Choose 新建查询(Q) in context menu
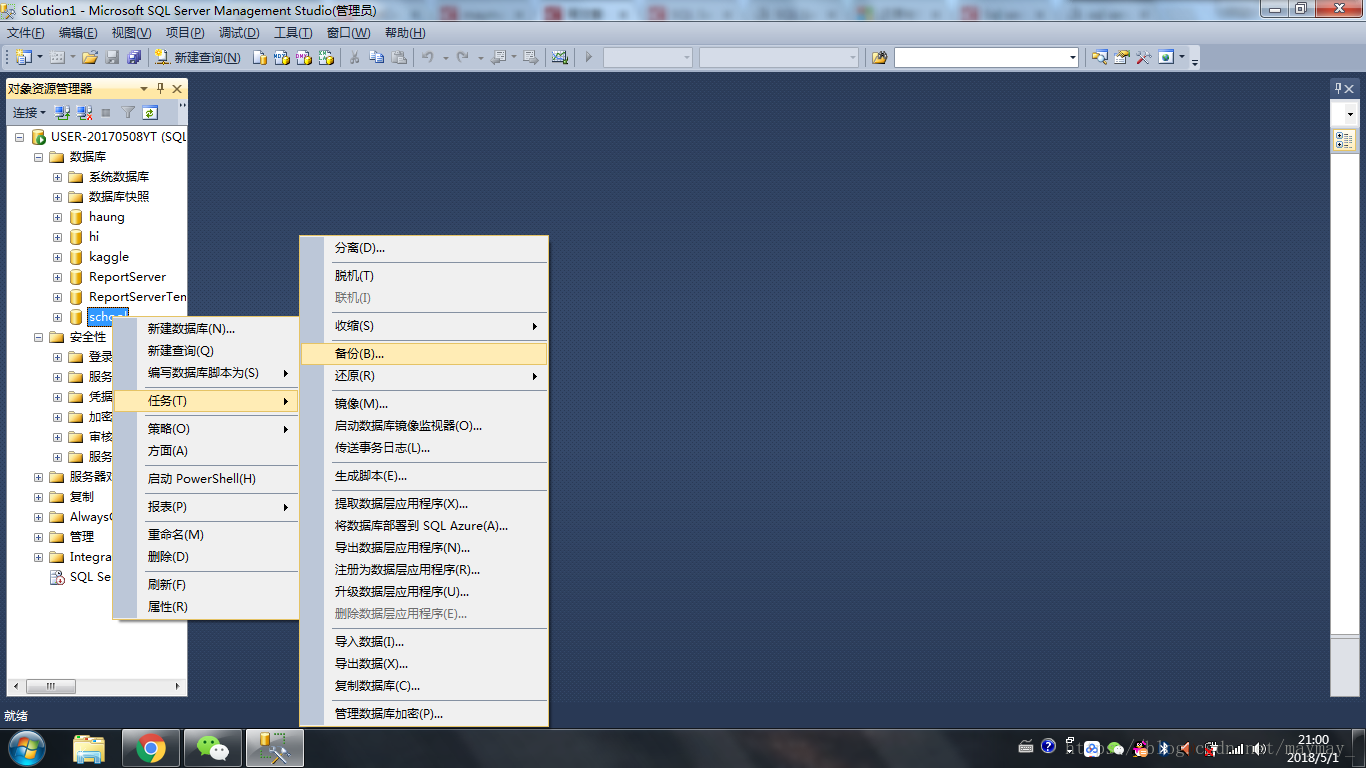The height and width of the screenshot is (768, 1366). 205,351
